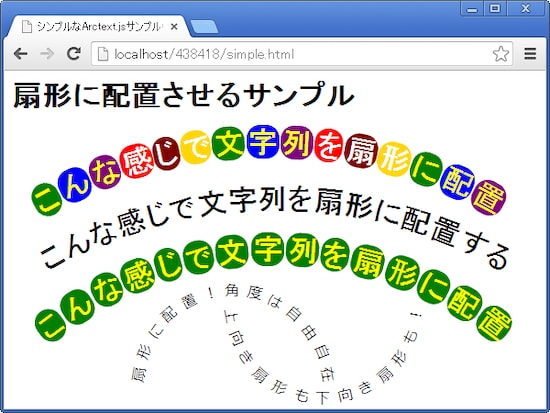Click the page icon in address bar
This screenshot has width=550, height=413.
(102, 54)
